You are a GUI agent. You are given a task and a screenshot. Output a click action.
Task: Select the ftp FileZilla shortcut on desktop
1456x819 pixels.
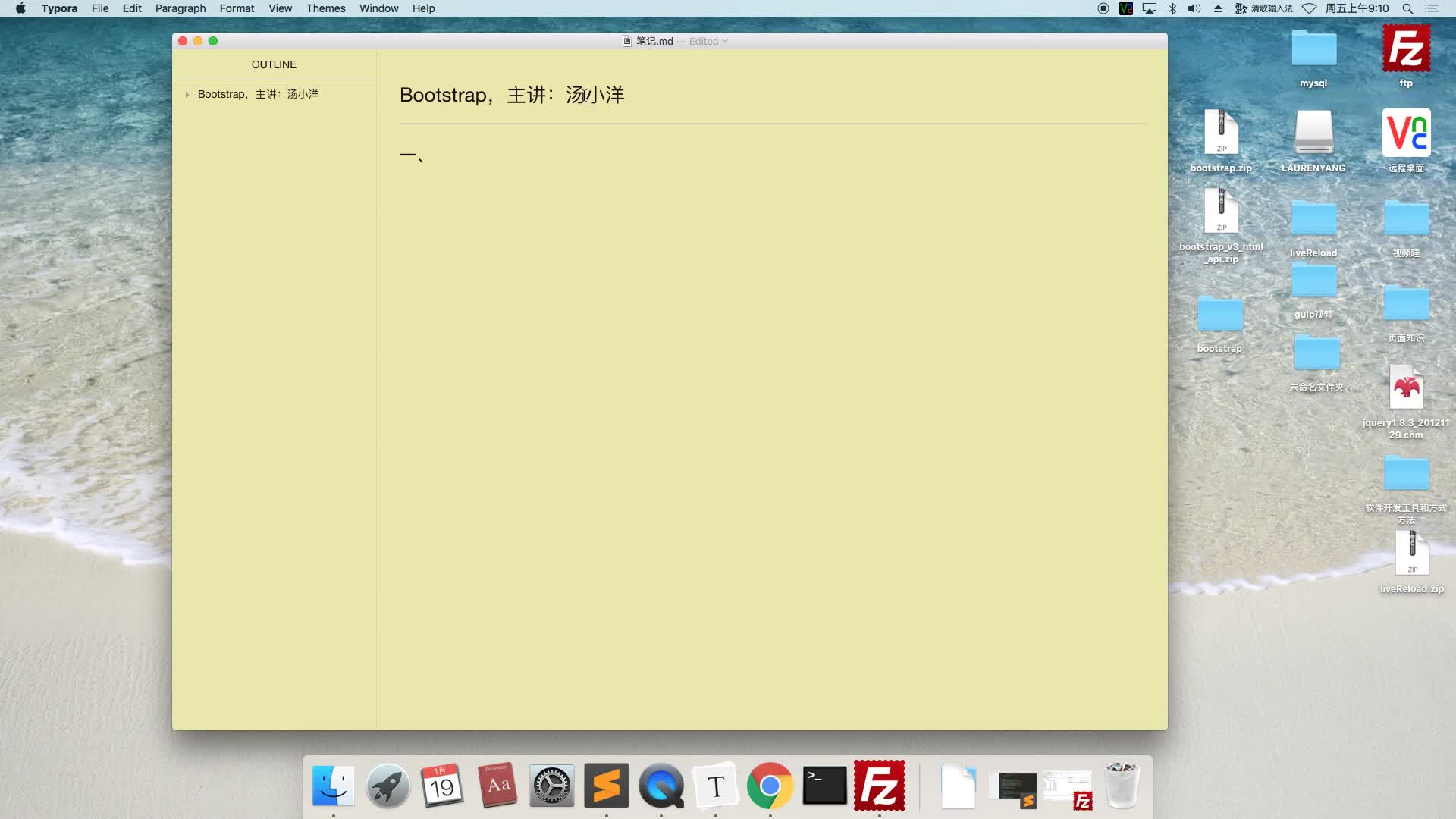pyautogui.click(x=1406, y=57)
